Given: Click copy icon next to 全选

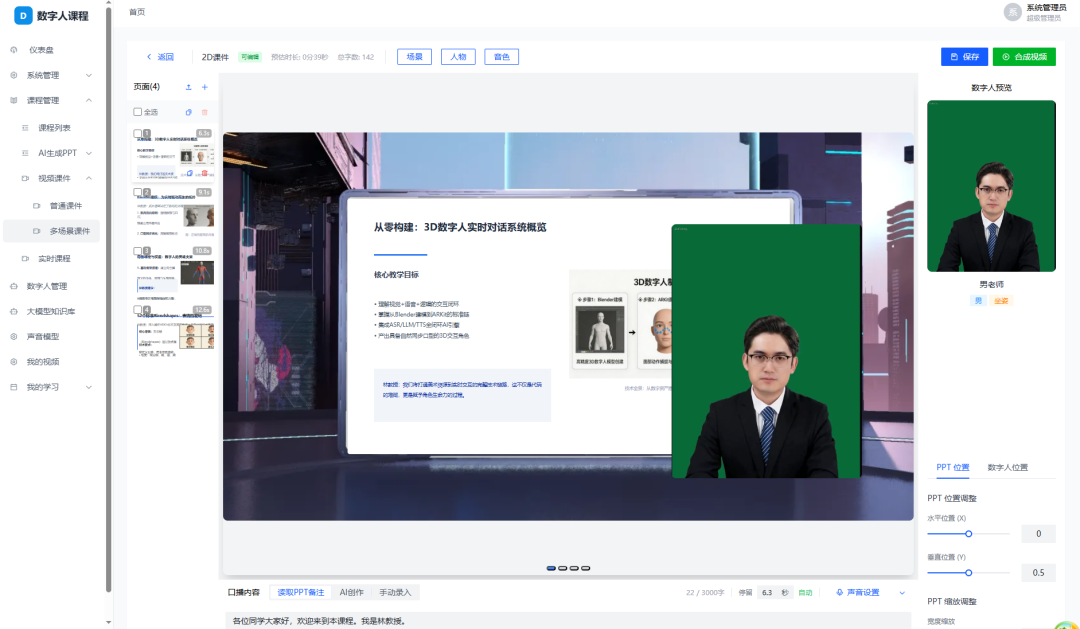Looking at the screenshot, I should coord(189,112).
